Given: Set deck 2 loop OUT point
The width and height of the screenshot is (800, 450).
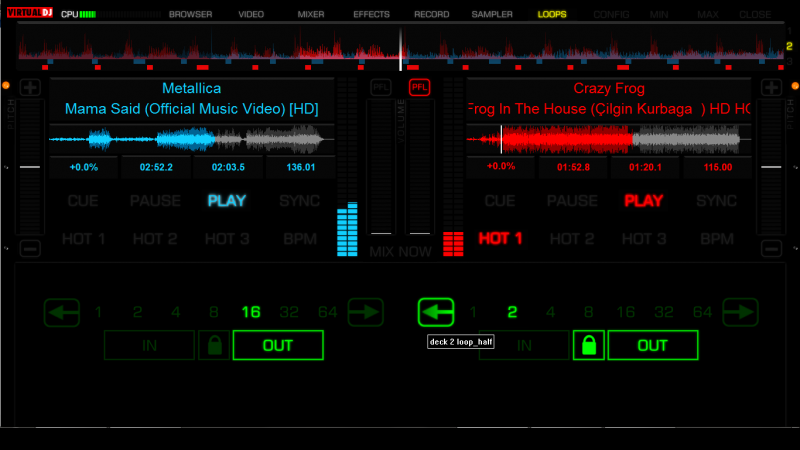Looking at the screenshot, I should pos(653,345).
